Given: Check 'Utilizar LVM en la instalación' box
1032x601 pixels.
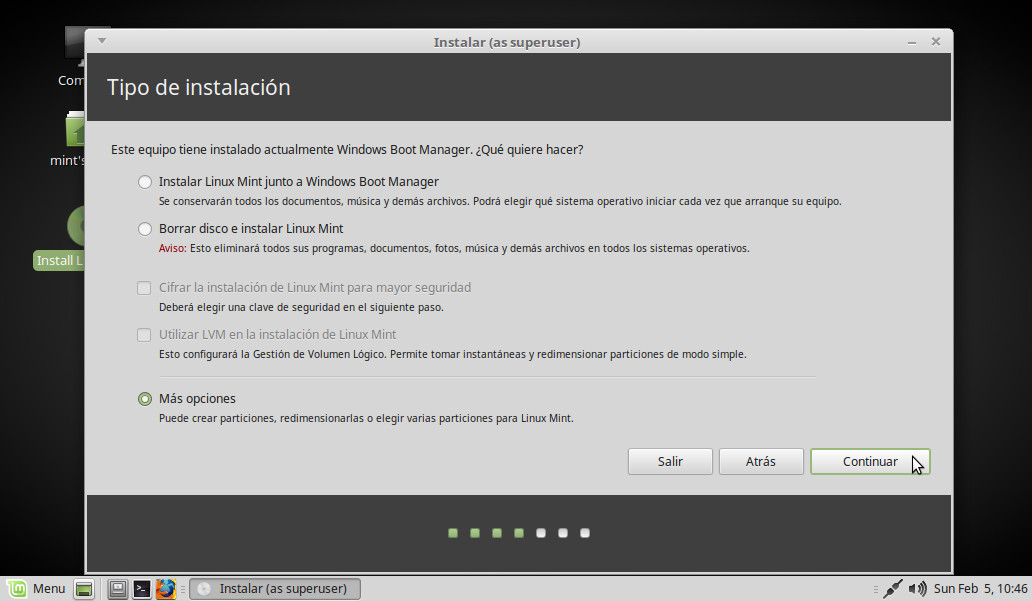Looking at the screenshot, I should [x=145, y=335].
